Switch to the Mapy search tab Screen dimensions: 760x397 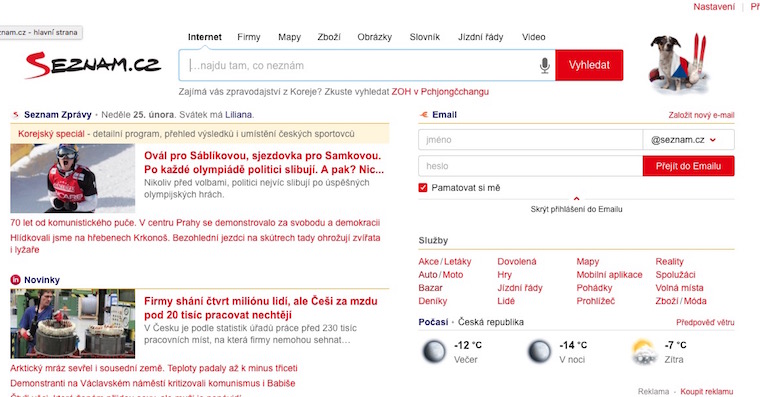[289, 37]
